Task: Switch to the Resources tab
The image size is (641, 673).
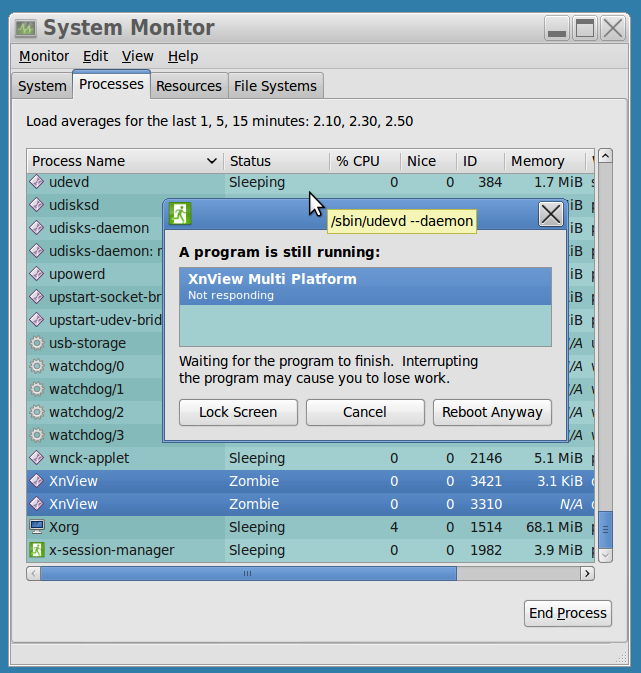Action: [189, 86]
